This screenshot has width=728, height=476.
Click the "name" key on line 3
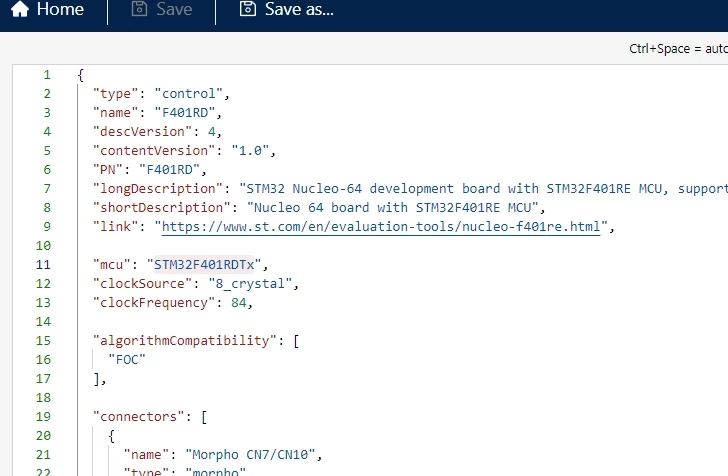click(x=116, y=113)
